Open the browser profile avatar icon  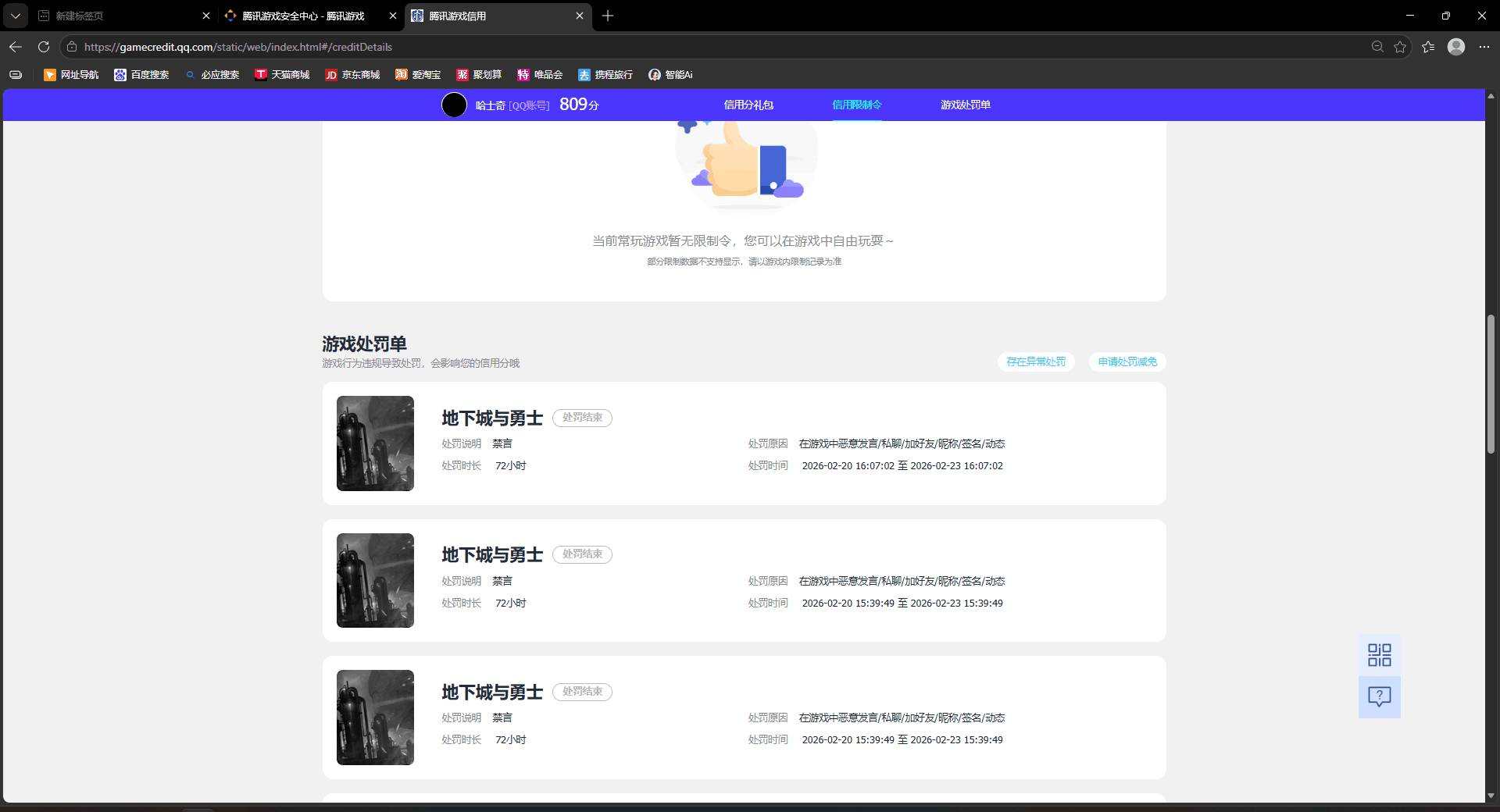click(1455, 47)
